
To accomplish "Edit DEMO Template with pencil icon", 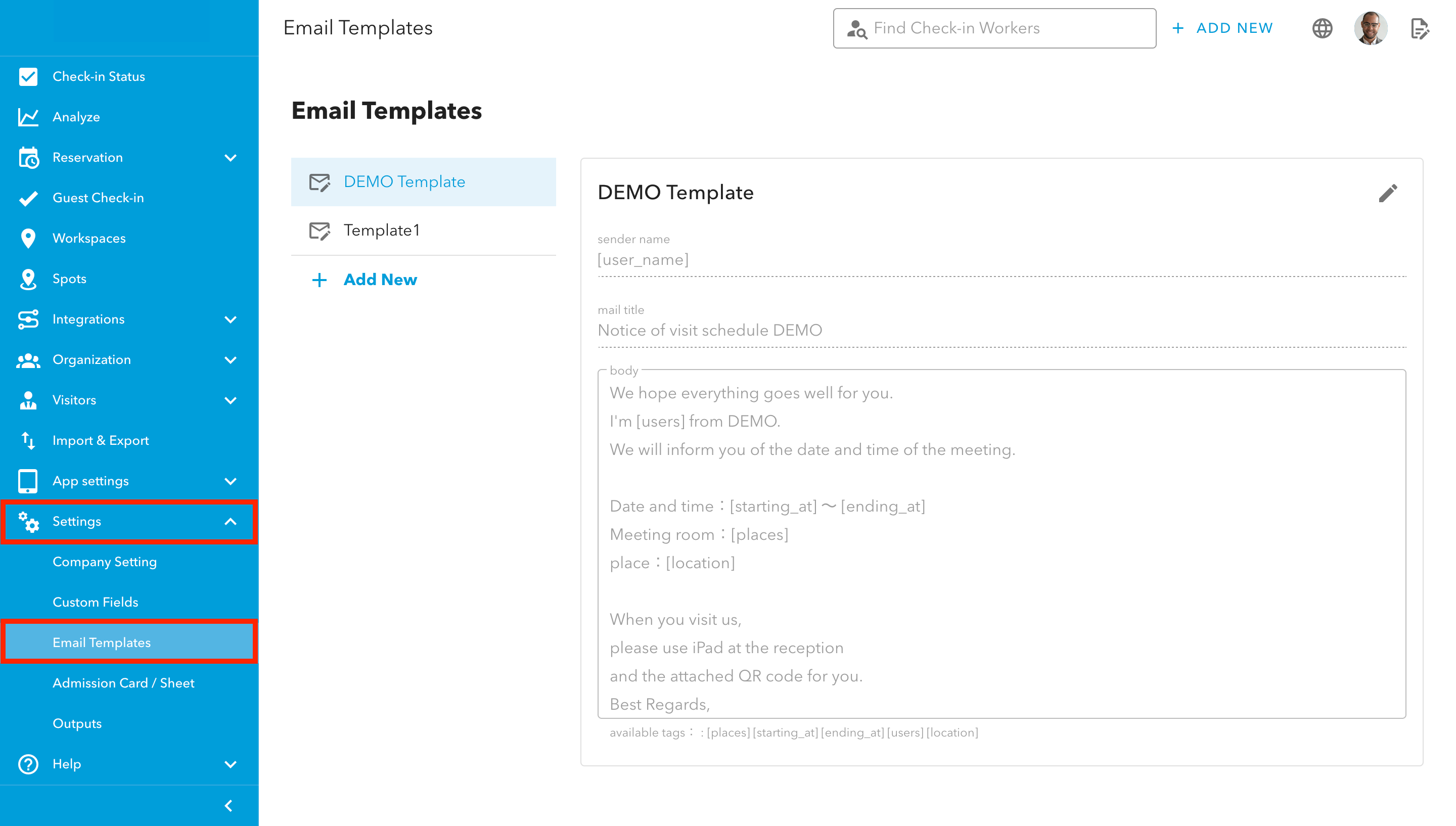I will click(1387, 194).
